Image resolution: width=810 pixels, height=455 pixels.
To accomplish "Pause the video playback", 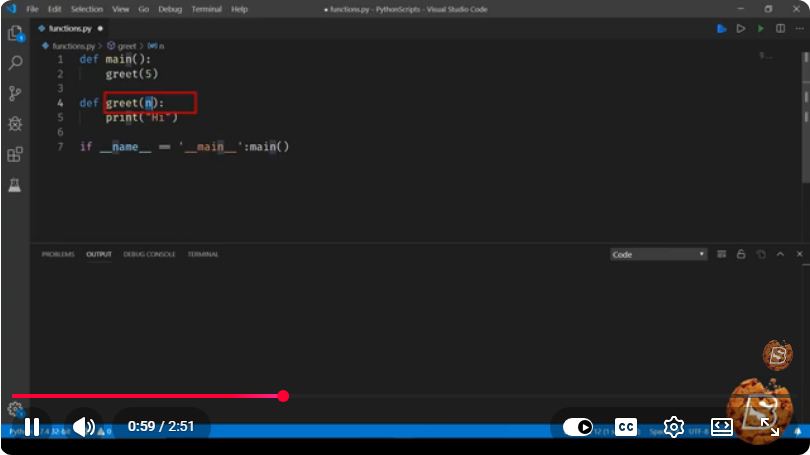I will [x=32, y=427].
